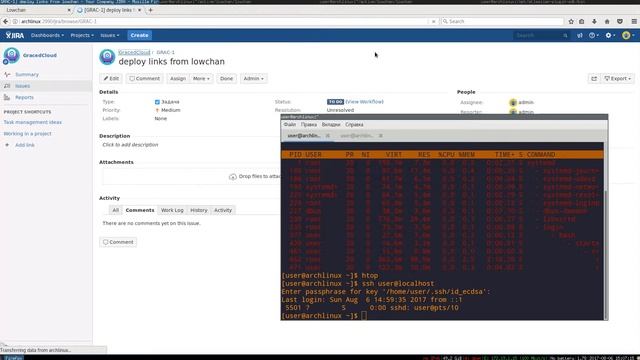Open the terminal Файл menu
This screenshot has height=360, width=640.
(x=290, y=124)
